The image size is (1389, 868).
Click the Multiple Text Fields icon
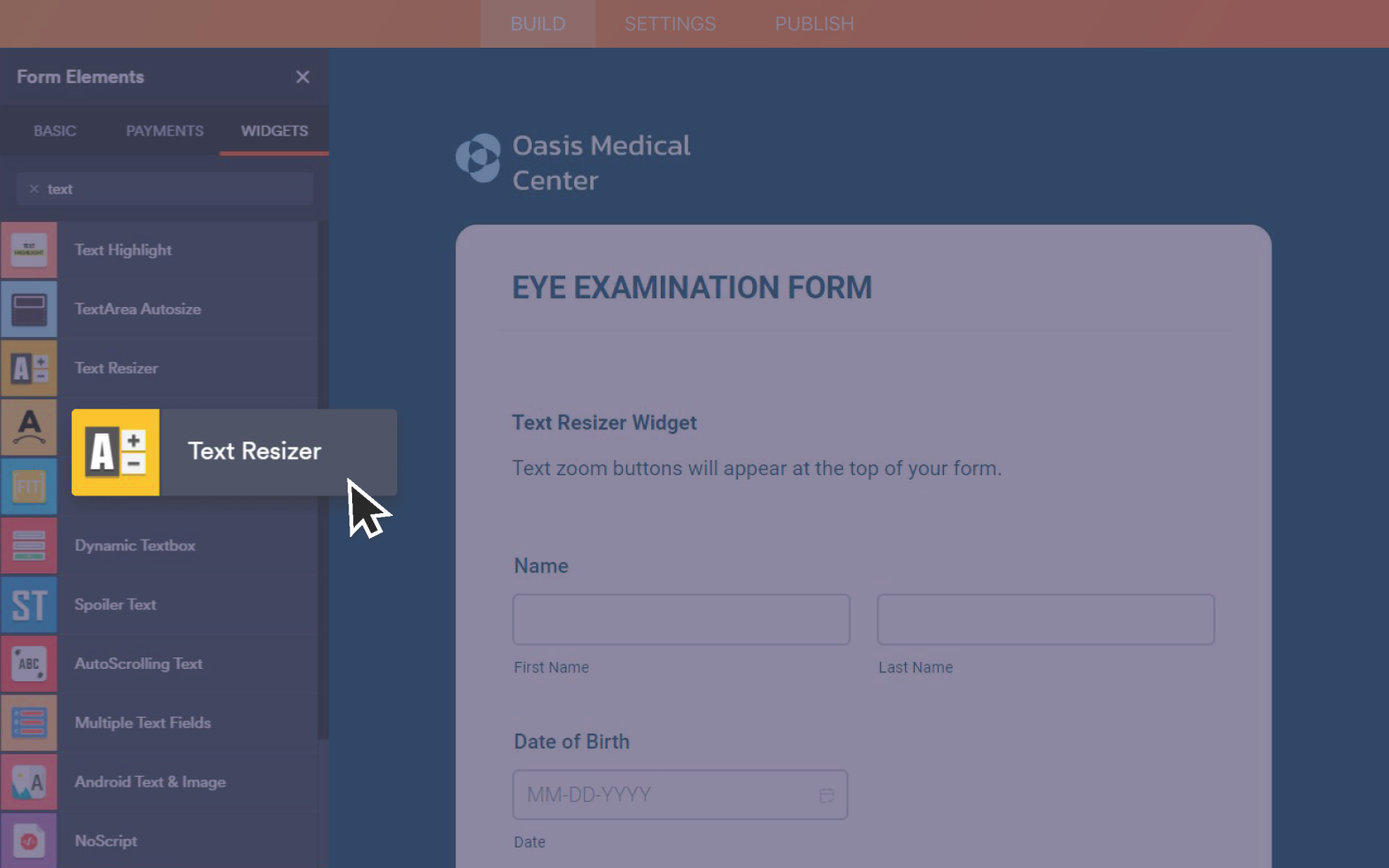[29, 723]
